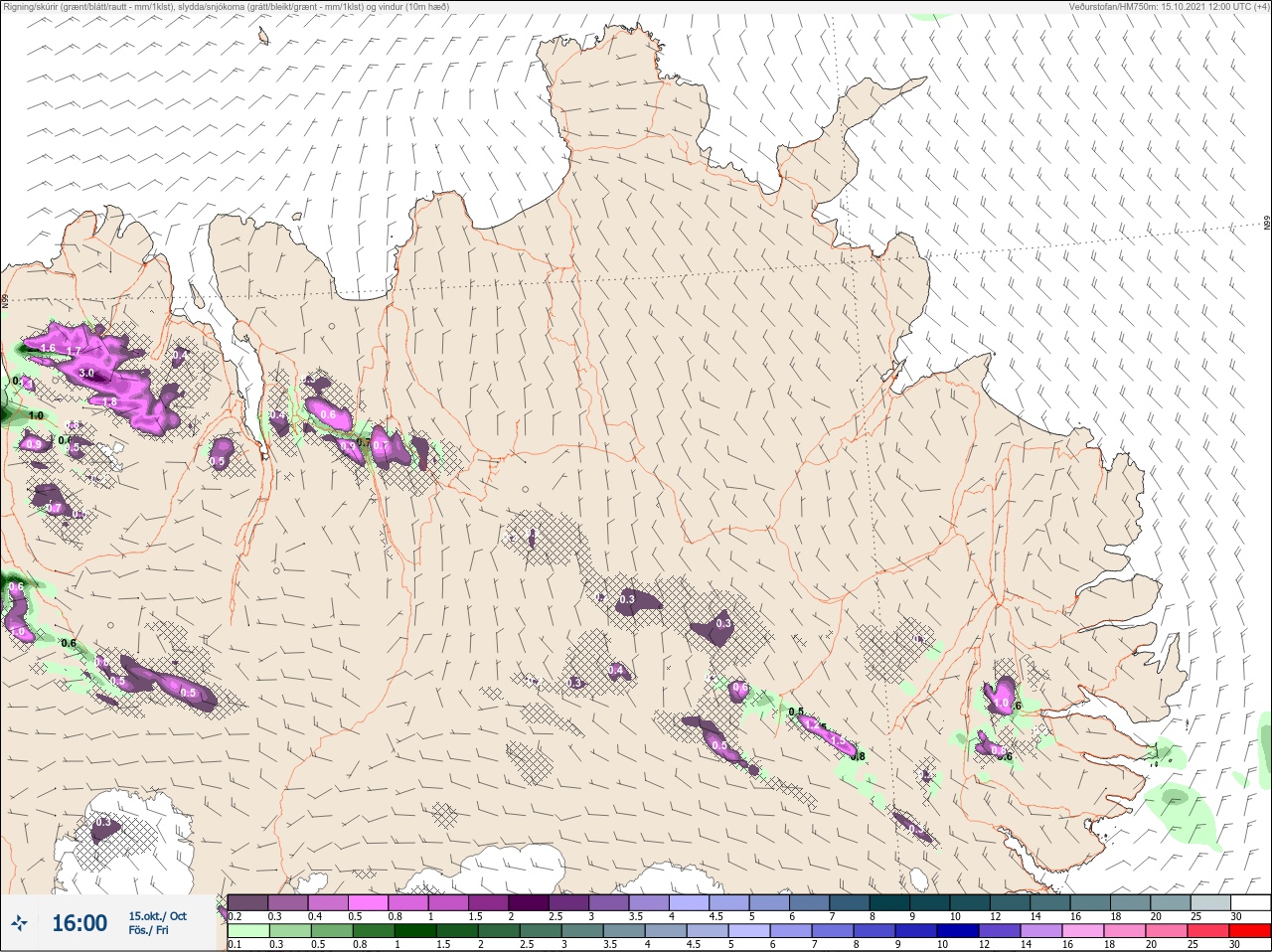Click the 3.0 precipitation value on the map
The height and width of the screenshot is (952, 1272).
coord(86,374)
